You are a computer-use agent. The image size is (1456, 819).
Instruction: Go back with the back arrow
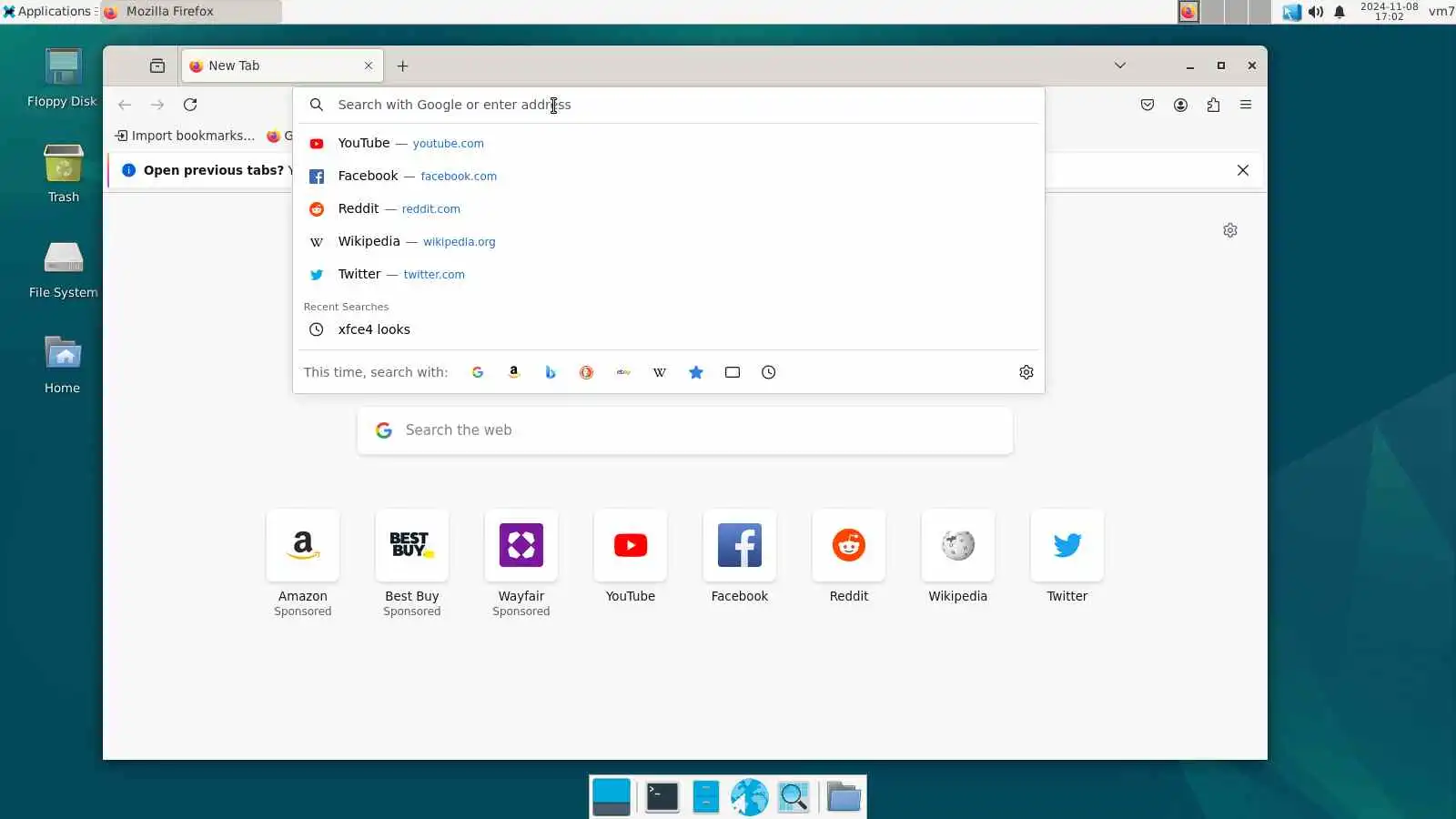(125, 105)
